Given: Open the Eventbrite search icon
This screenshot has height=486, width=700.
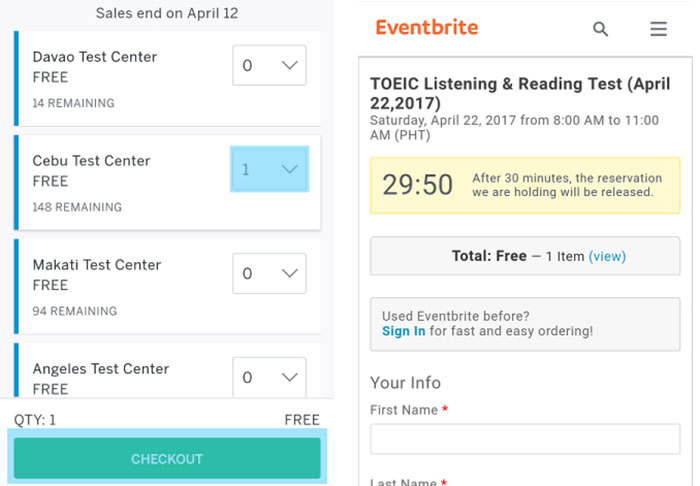Looking at the screenshot, I should point(600,29).
